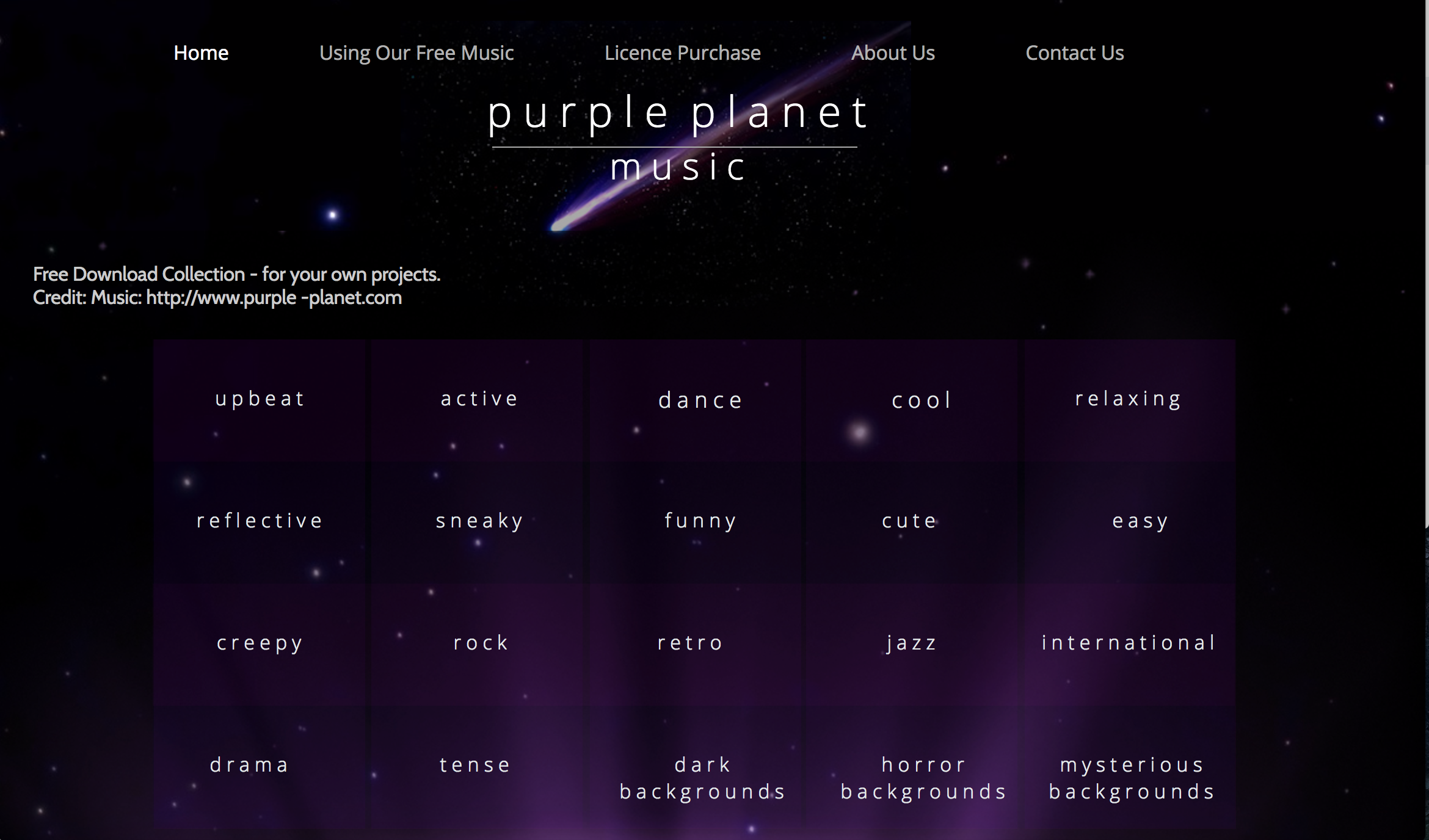Click the purple planet music logo
The width and height of the screenshot is (1429, 840).
tap(678, 139)
